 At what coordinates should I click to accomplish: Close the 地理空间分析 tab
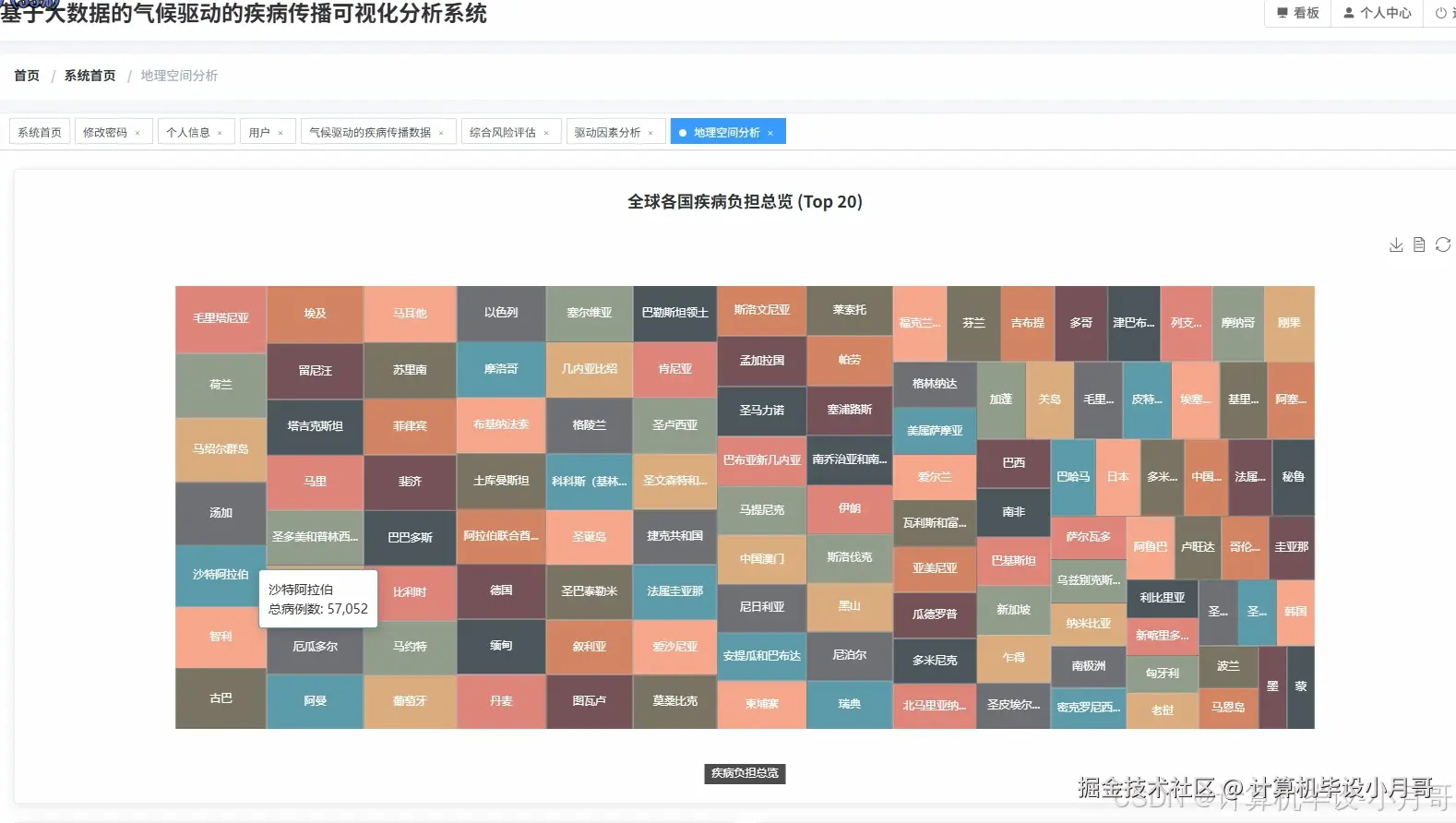(x=770, y=133)
